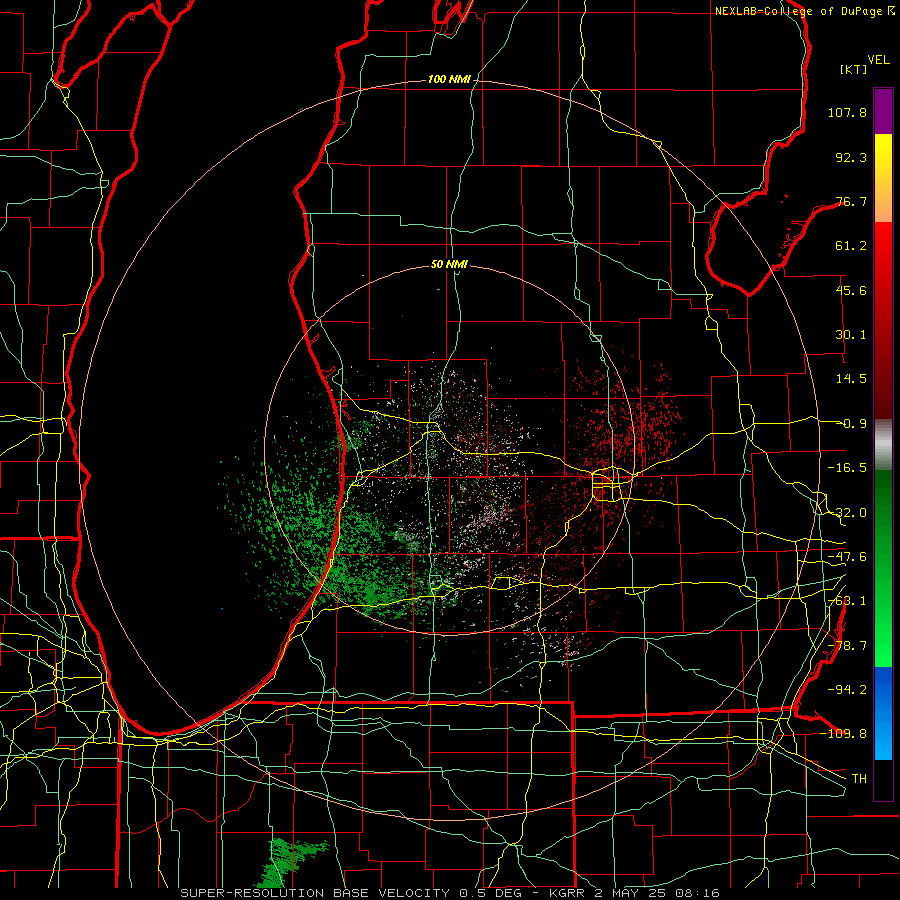The width and height of the screenshot is (900, 900).
Task: Click the Super-Resolution Base Velocity KGRR caption
Action: tap(450, 893)
